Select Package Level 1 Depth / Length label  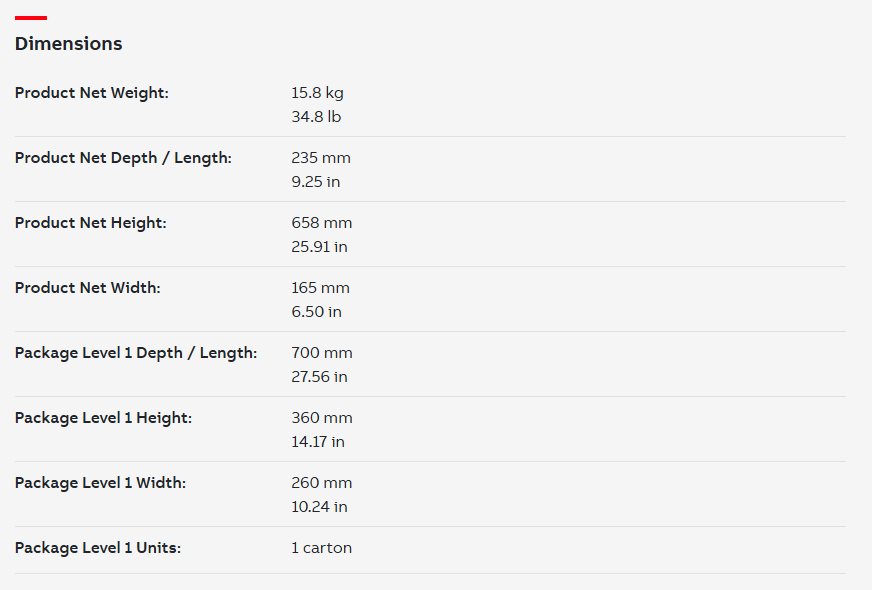tap(136, 353)
